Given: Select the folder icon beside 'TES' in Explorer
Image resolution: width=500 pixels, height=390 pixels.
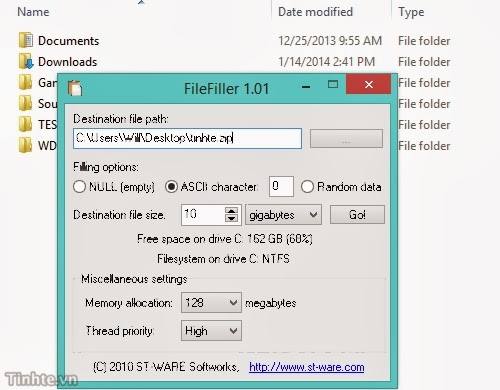Looking at the screenshot, I should 26,124.
